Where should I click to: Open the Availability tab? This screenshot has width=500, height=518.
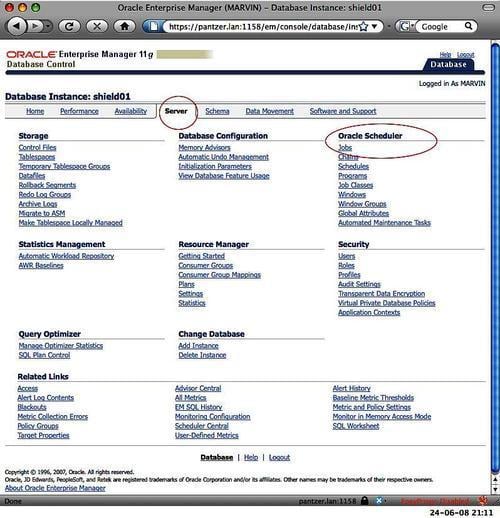(x=131, y=111)
